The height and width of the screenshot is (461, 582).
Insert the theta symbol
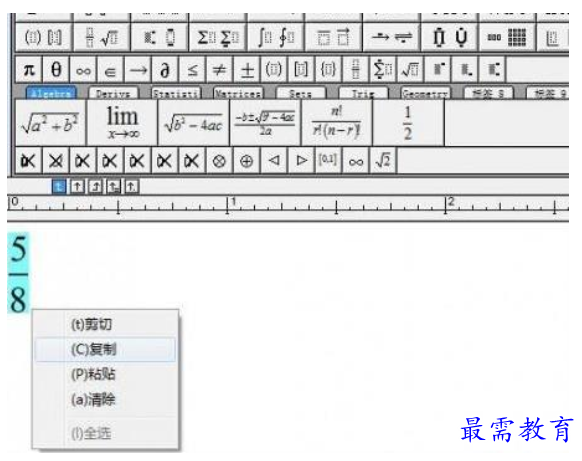56,69
